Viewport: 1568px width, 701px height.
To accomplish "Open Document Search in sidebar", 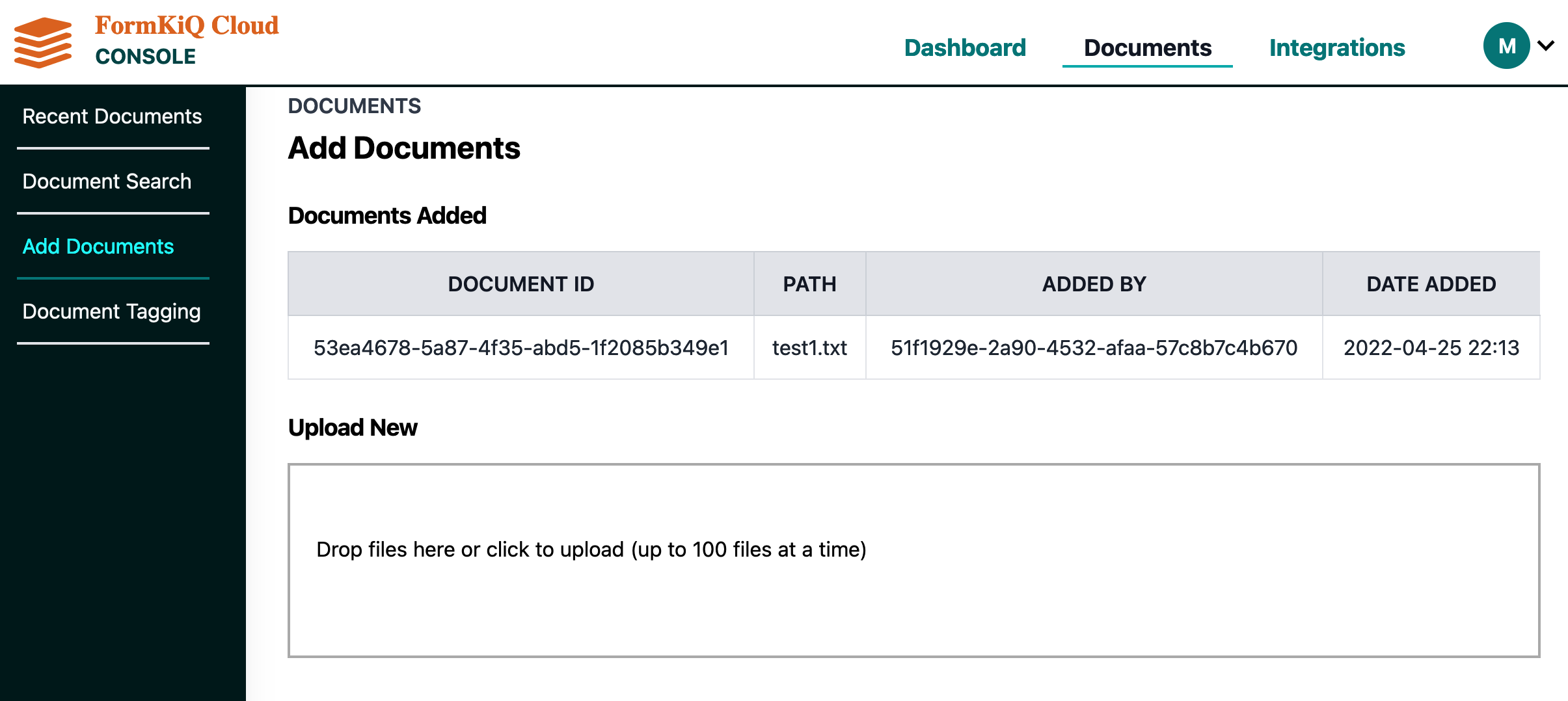I will (x=107, y=181).
